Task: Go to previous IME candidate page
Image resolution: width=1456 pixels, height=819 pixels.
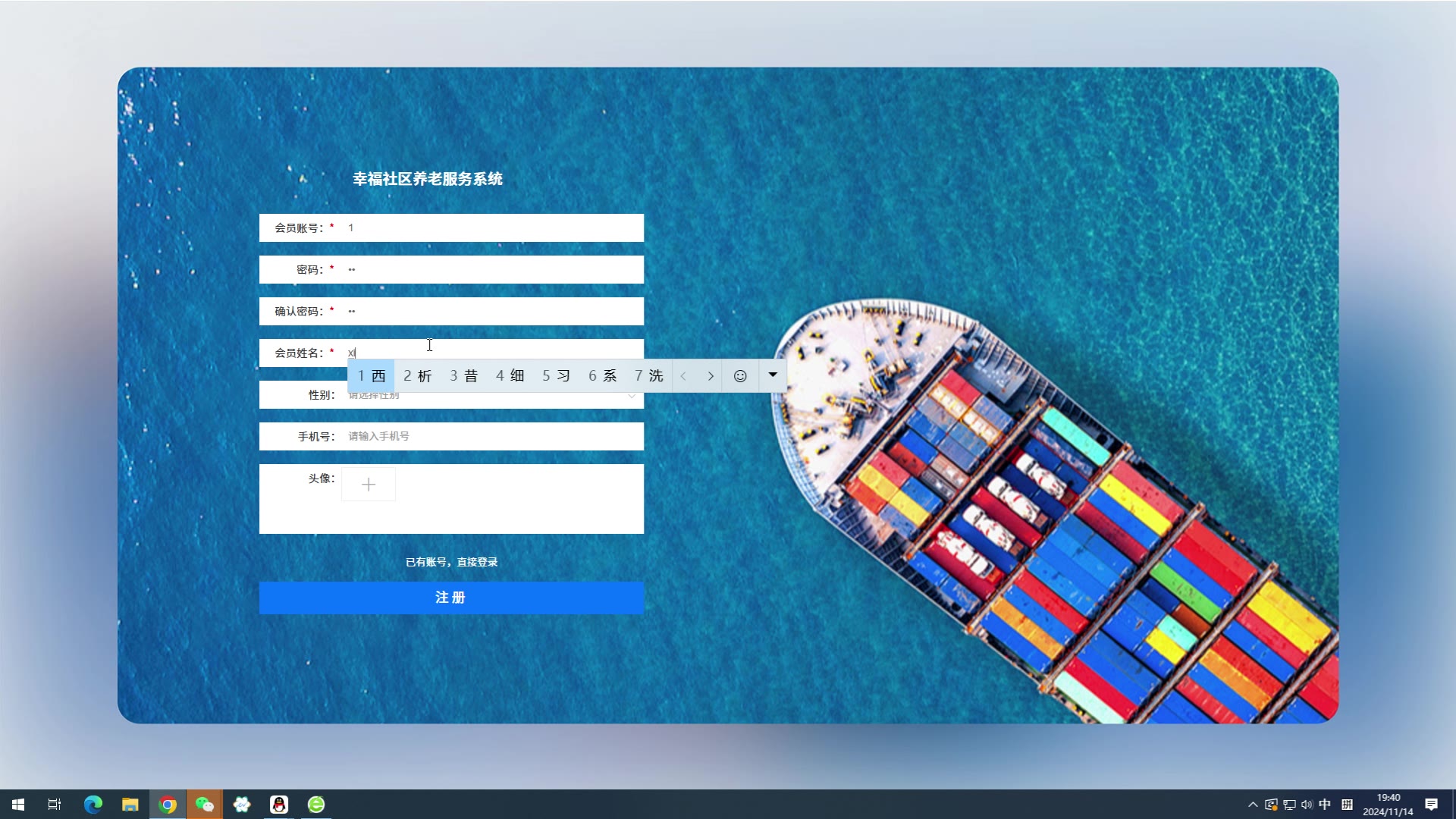Action: (683, 376)
